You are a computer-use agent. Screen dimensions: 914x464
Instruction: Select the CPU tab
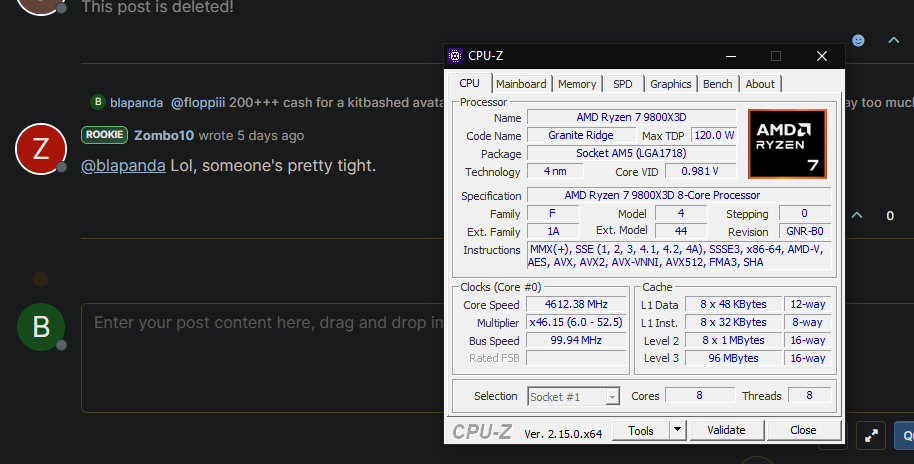tap(469, 83)
